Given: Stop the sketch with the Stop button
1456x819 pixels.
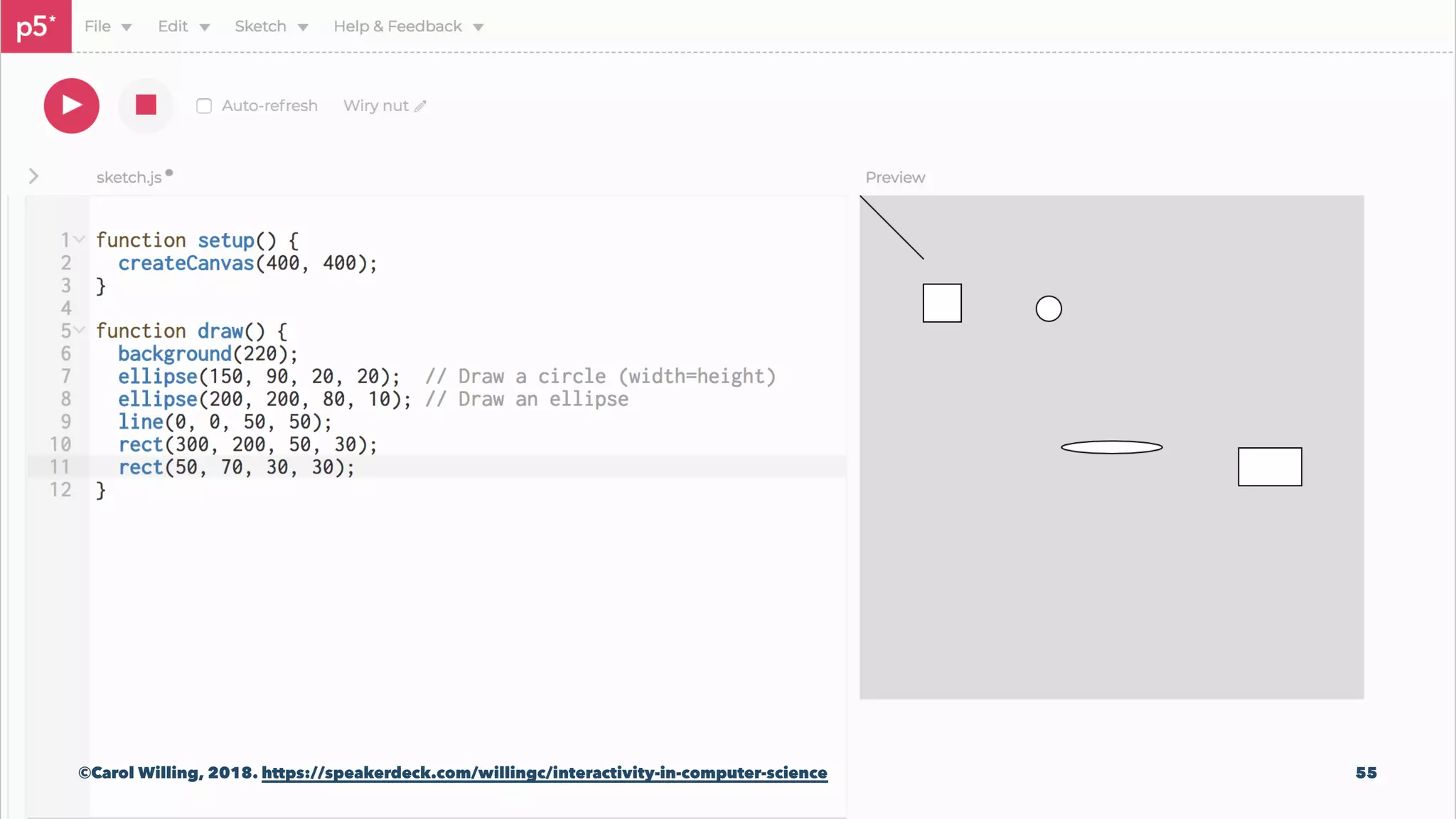Looking at the screenshot, I should click(146, 105).
